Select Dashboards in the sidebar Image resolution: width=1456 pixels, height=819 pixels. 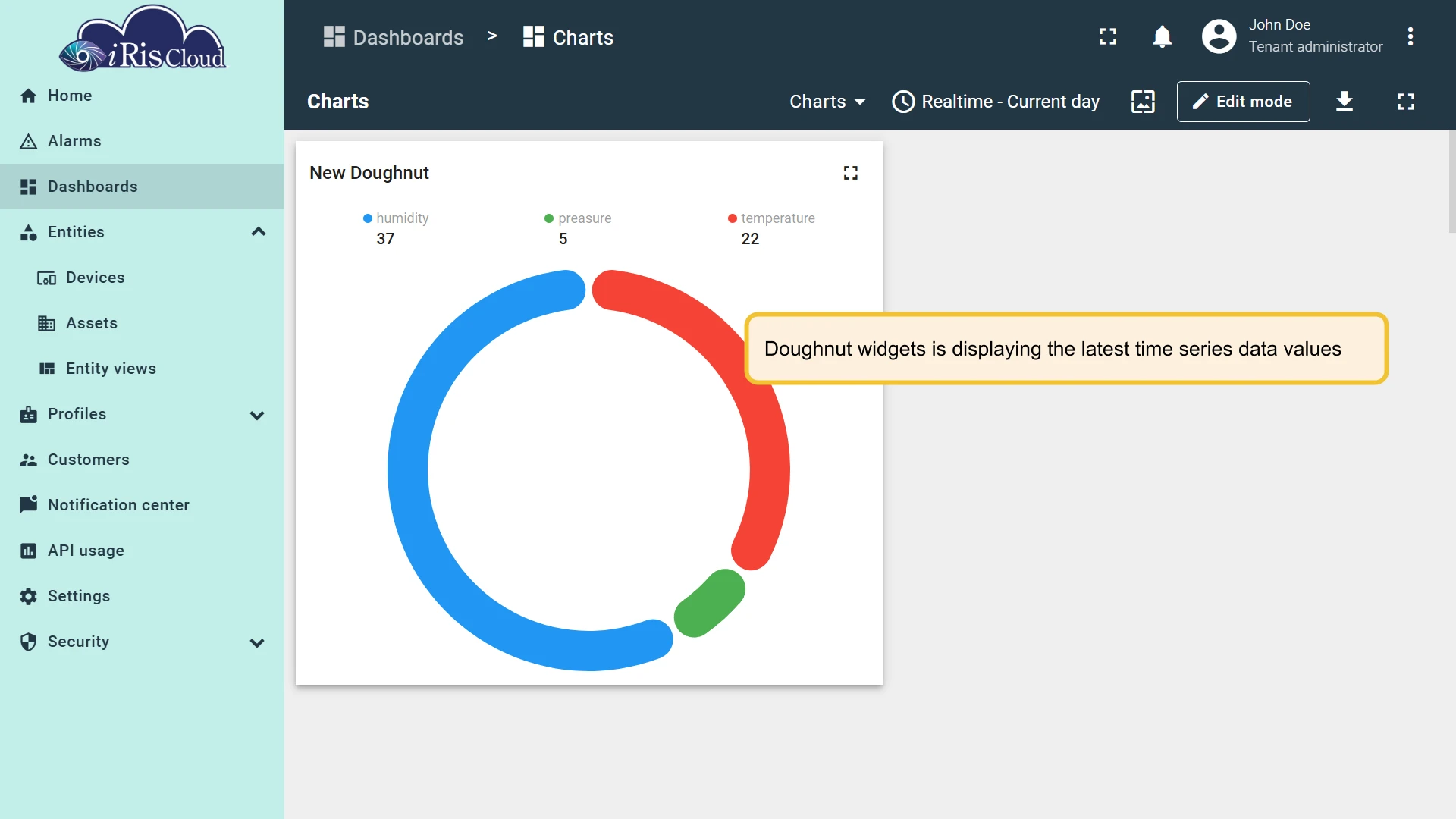pos(142,187)
